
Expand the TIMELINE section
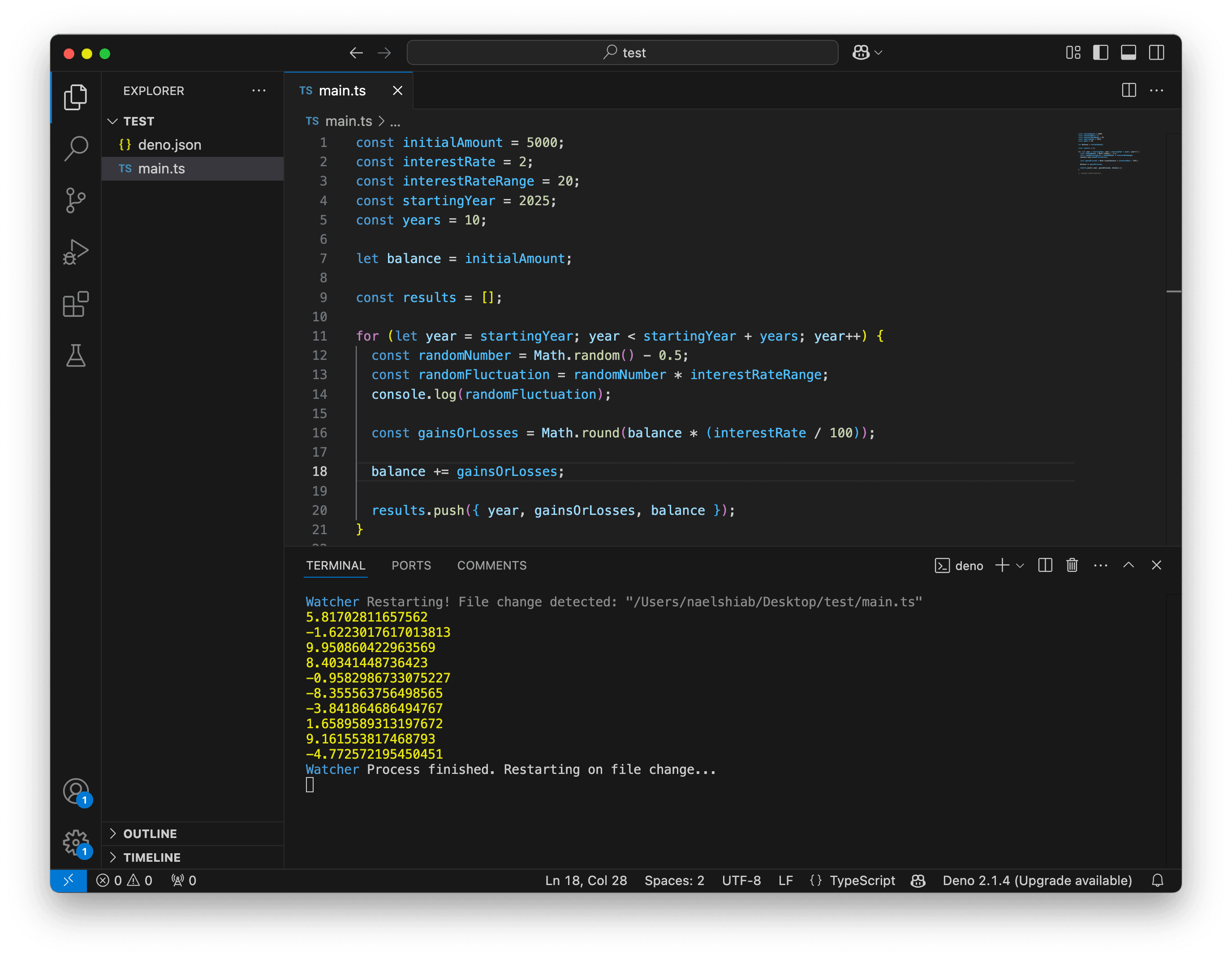192,857
